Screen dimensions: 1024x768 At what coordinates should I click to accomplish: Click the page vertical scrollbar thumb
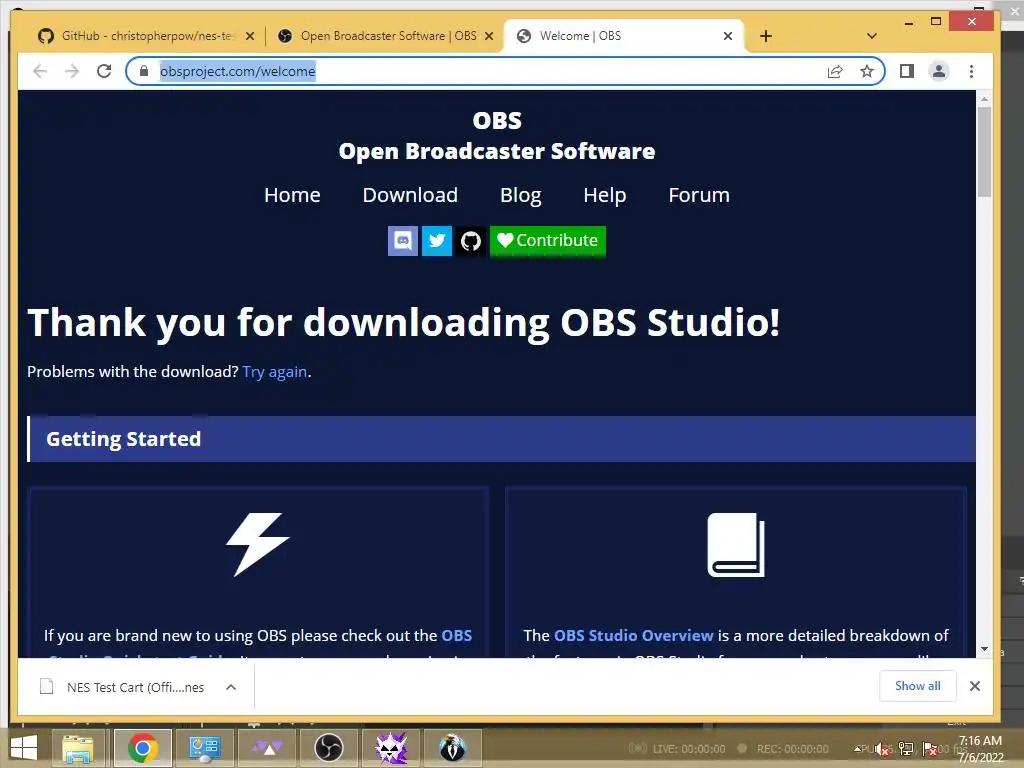(984, 152)
